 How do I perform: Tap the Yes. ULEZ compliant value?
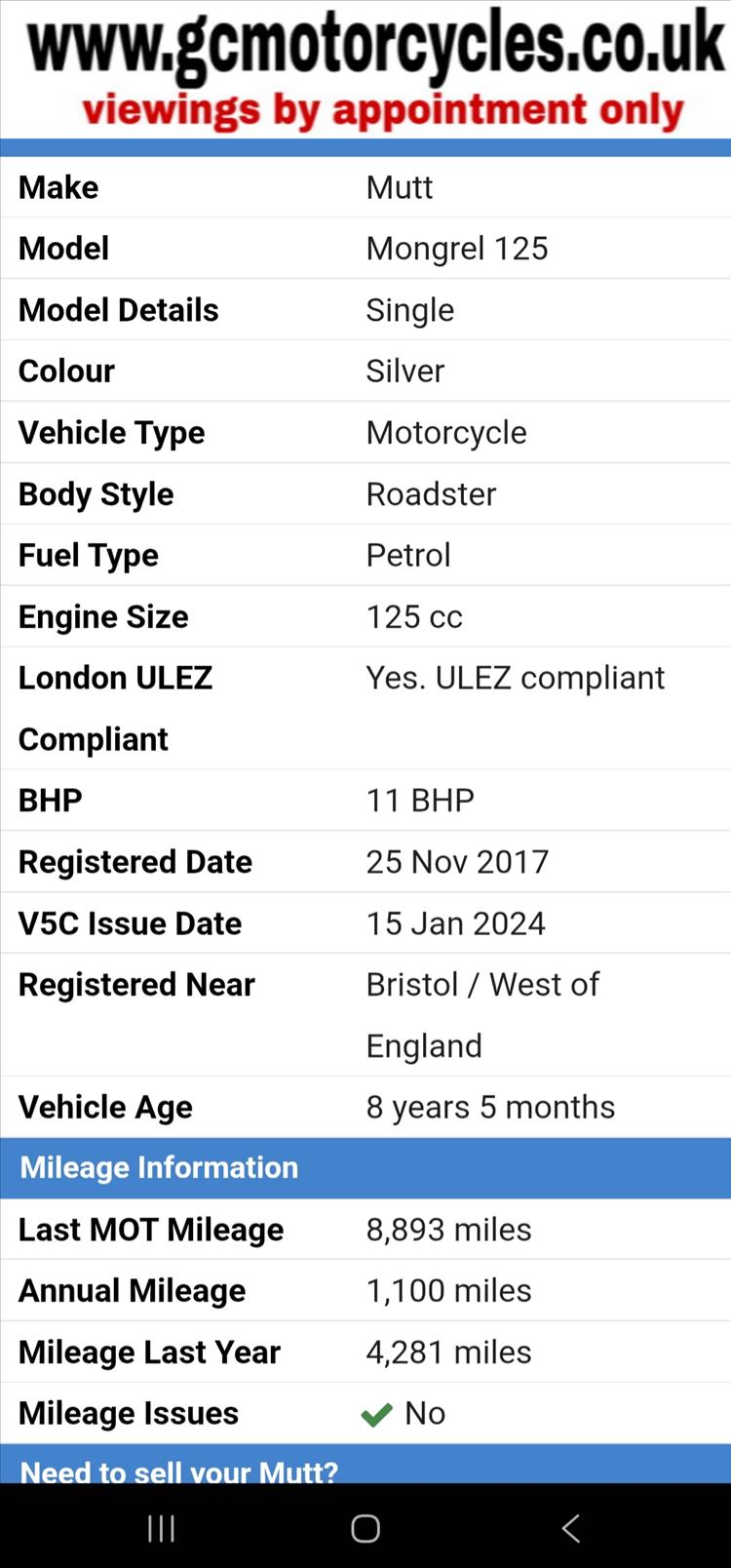516,678
